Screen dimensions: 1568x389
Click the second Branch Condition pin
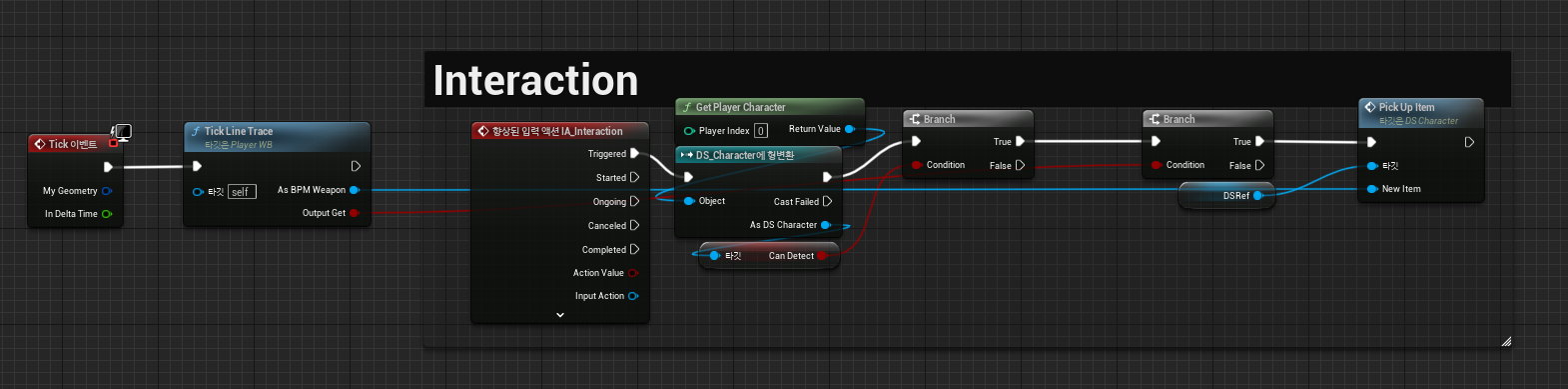pos(1157,165)
